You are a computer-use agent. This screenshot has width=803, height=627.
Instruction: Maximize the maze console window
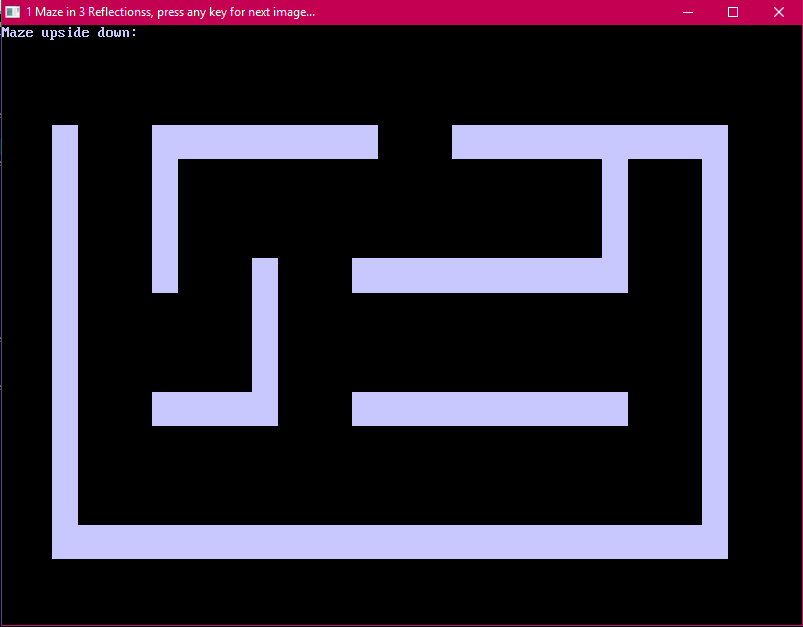point(733,12)
